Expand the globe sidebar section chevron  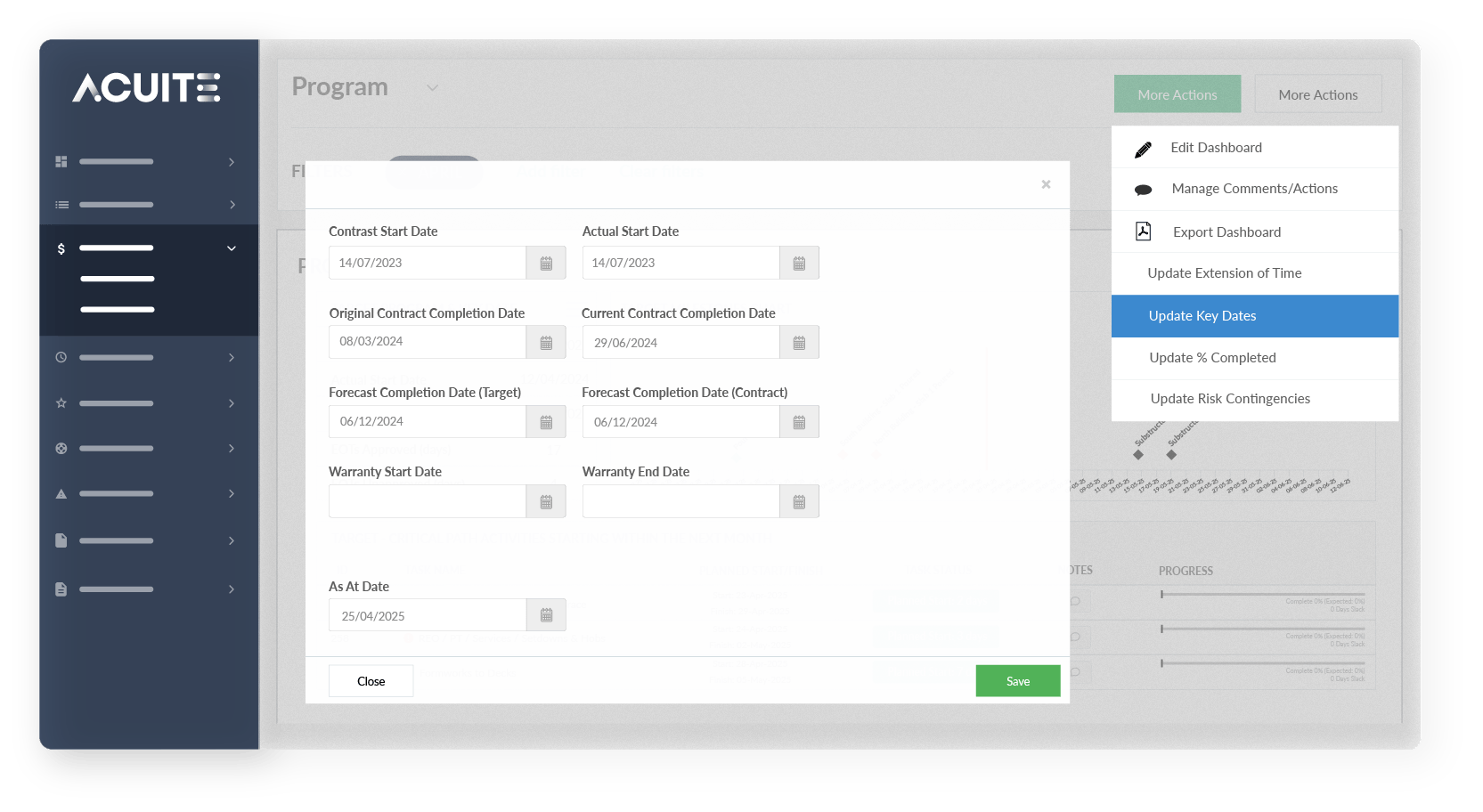pos(232,449)
